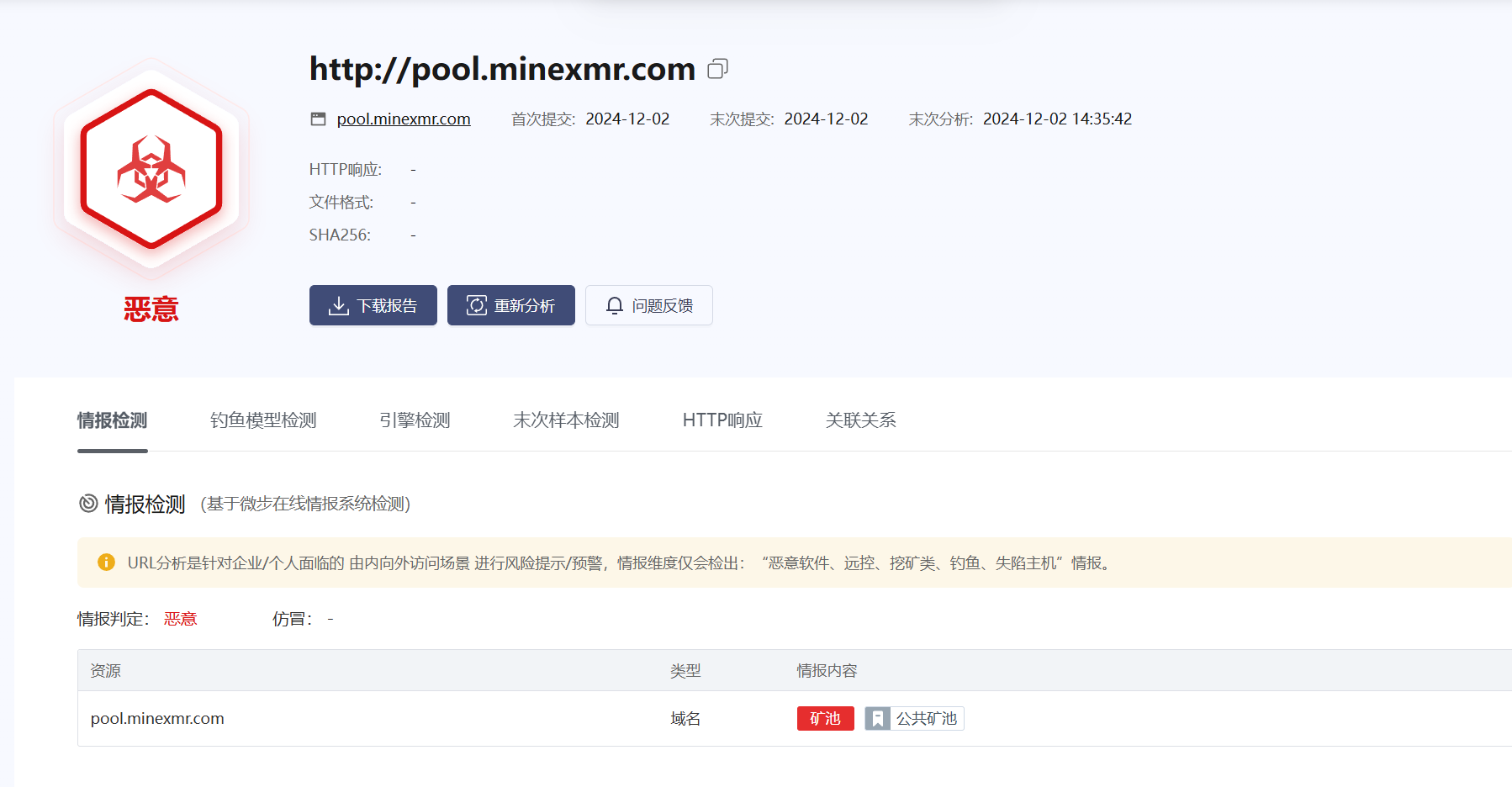Click the radar icon beside 情报检测 heading

88,504
